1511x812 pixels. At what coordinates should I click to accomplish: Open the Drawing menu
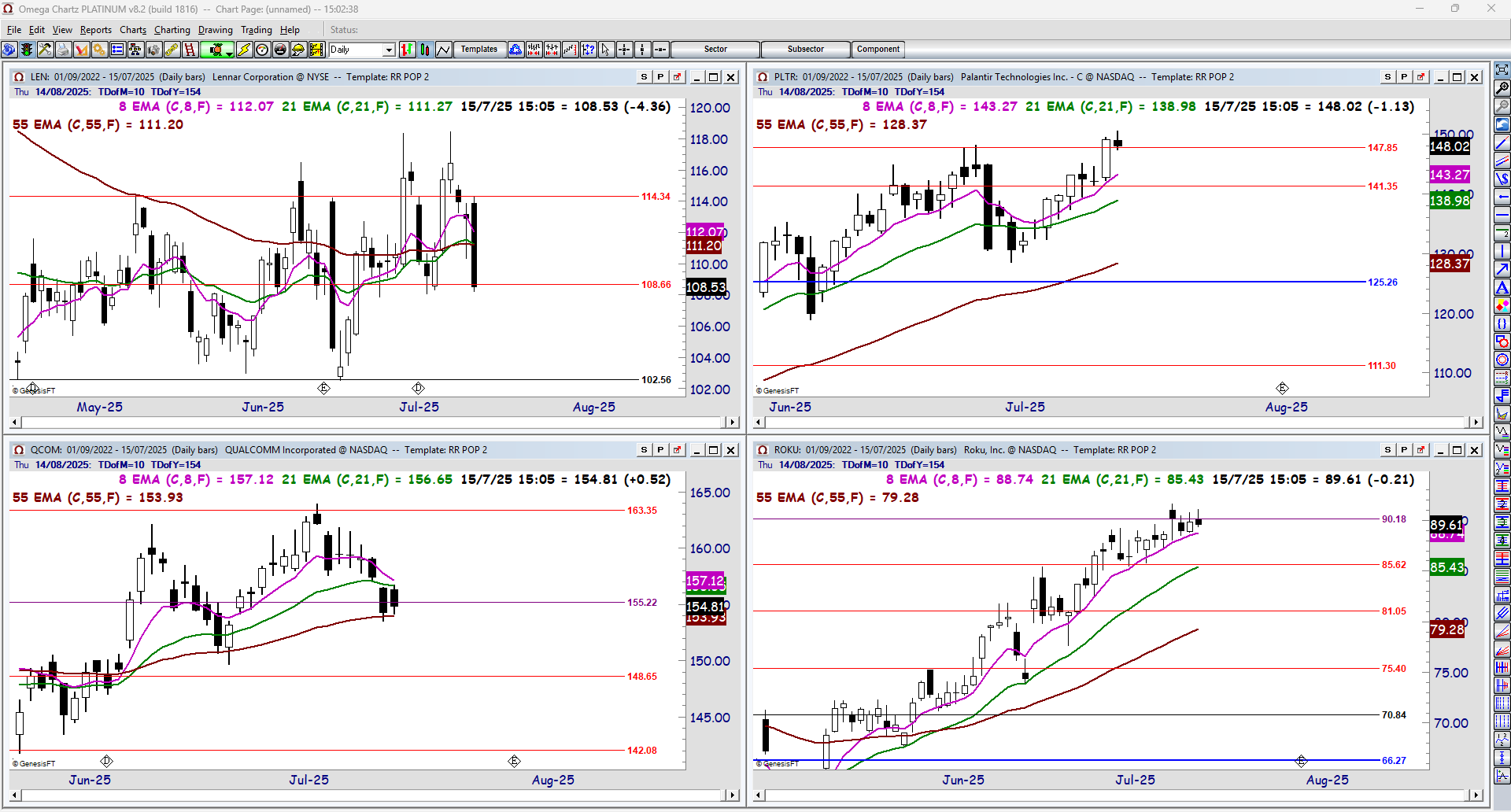216,30
